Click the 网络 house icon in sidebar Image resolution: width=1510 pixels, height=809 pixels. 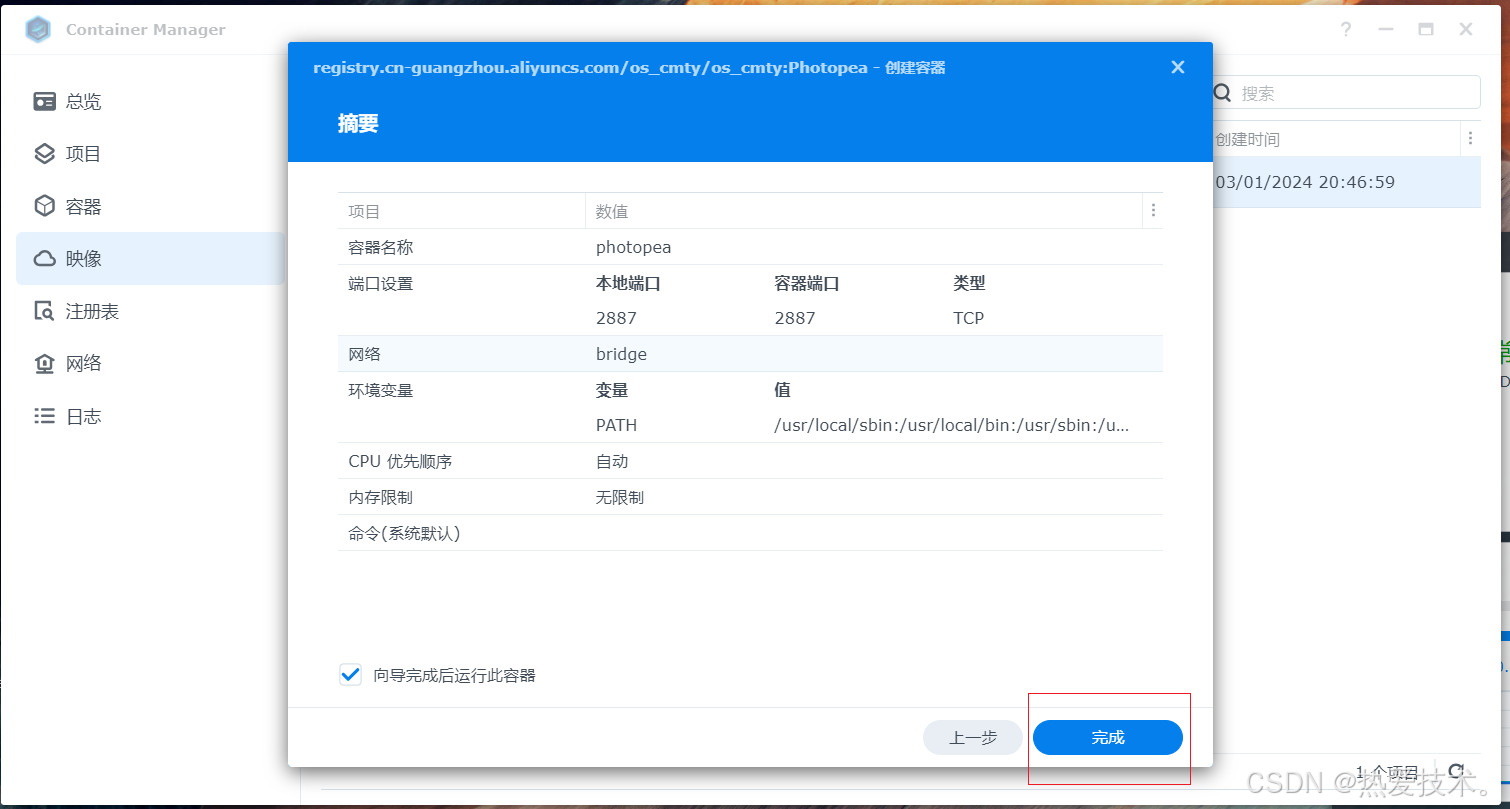(44, 364)
